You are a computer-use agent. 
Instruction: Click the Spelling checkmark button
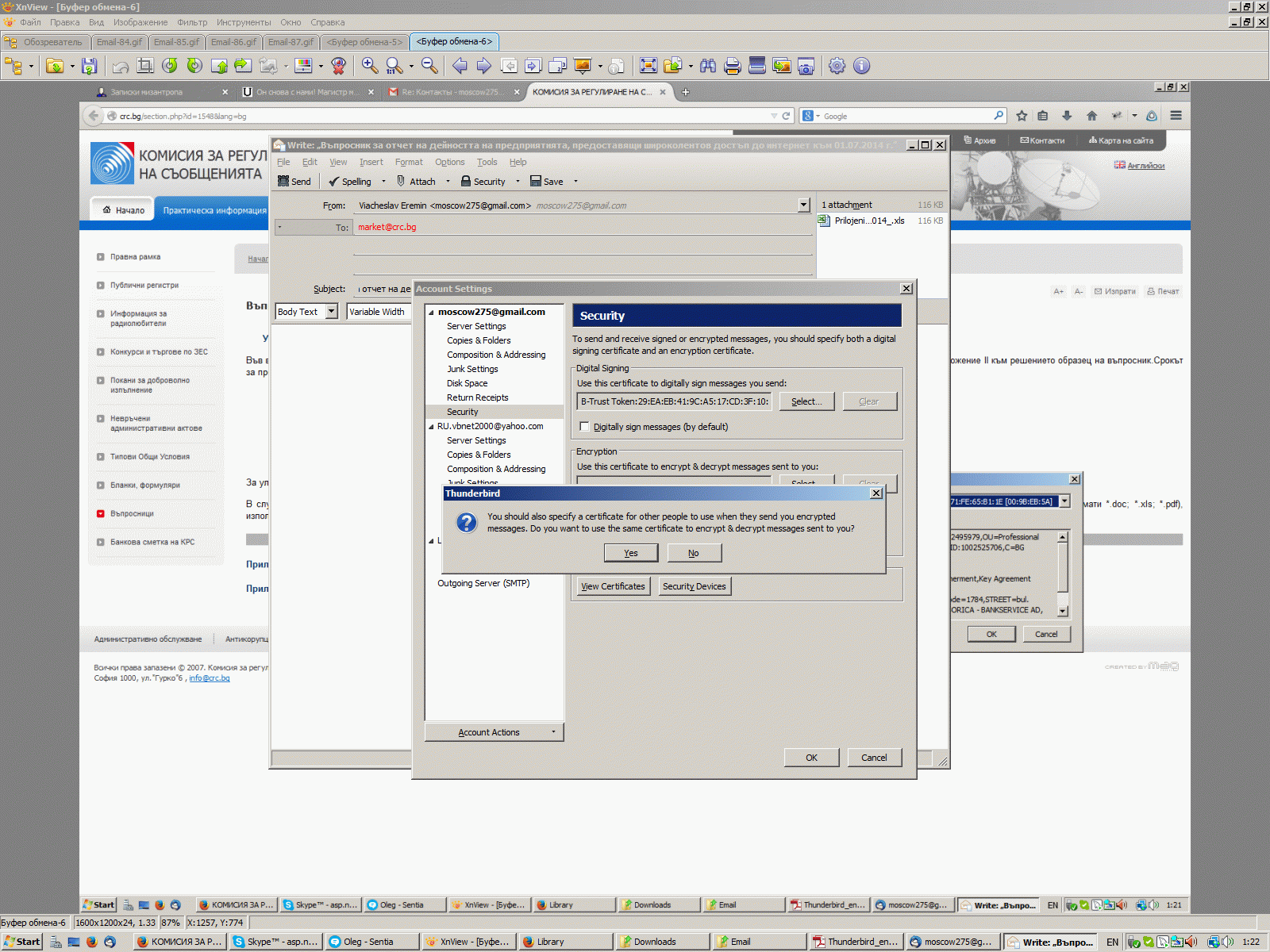click(x=350, y=182)
